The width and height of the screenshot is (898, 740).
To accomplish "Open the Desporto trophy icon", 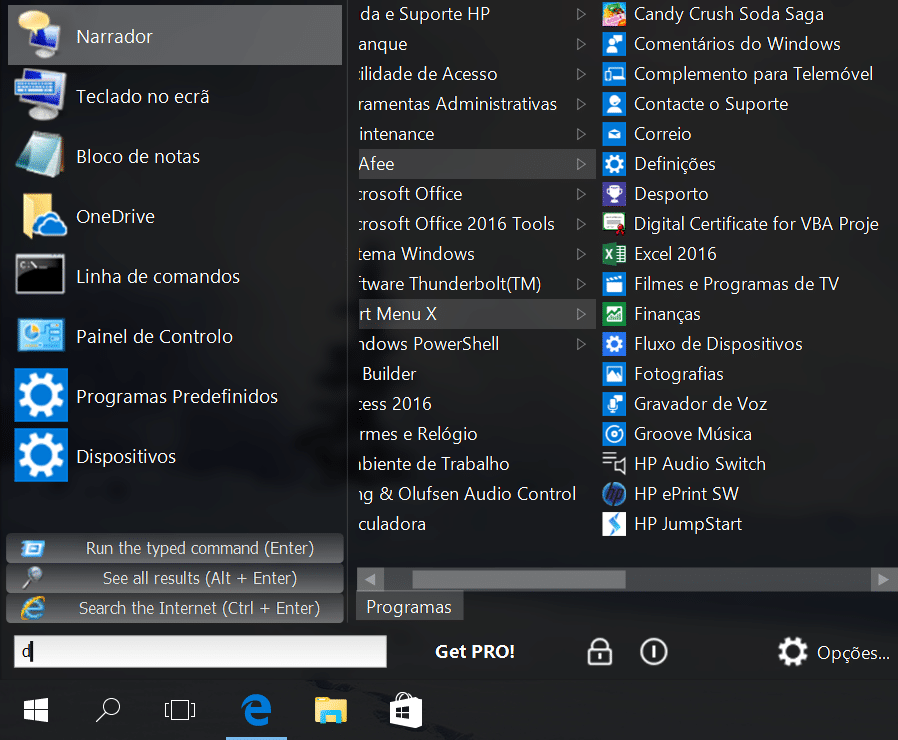I will [614, 194].
